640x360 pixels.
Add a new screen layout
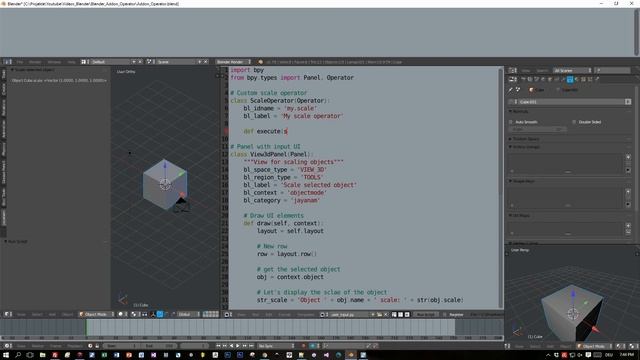pyautogui.click(x=133, y=62)
